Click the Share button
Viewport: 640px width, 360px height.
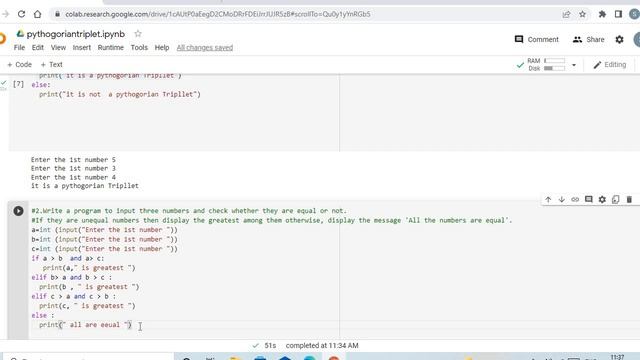point(588,40)
